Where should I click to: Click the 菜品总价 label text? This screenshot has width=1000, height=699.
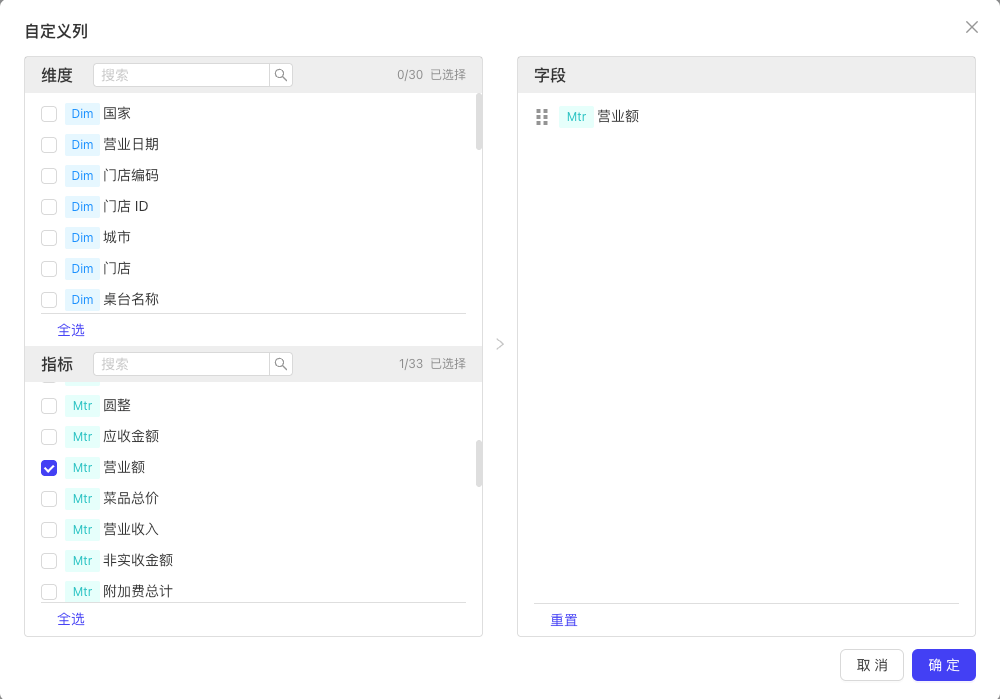131,499
